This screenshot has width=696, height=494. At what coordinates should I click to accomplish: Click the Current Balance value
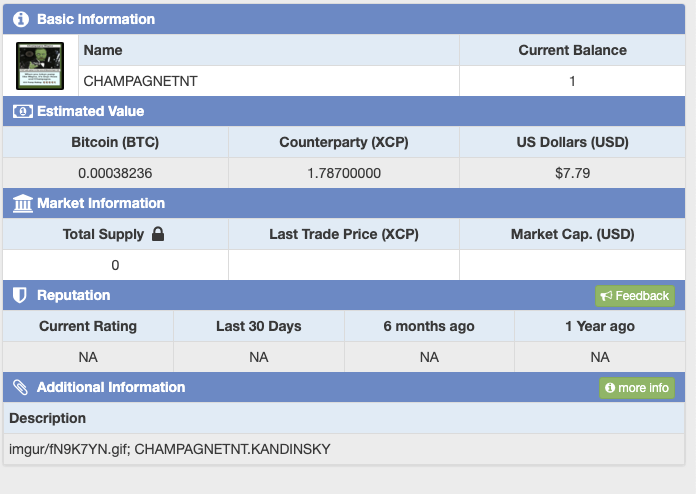coord(572,81)
